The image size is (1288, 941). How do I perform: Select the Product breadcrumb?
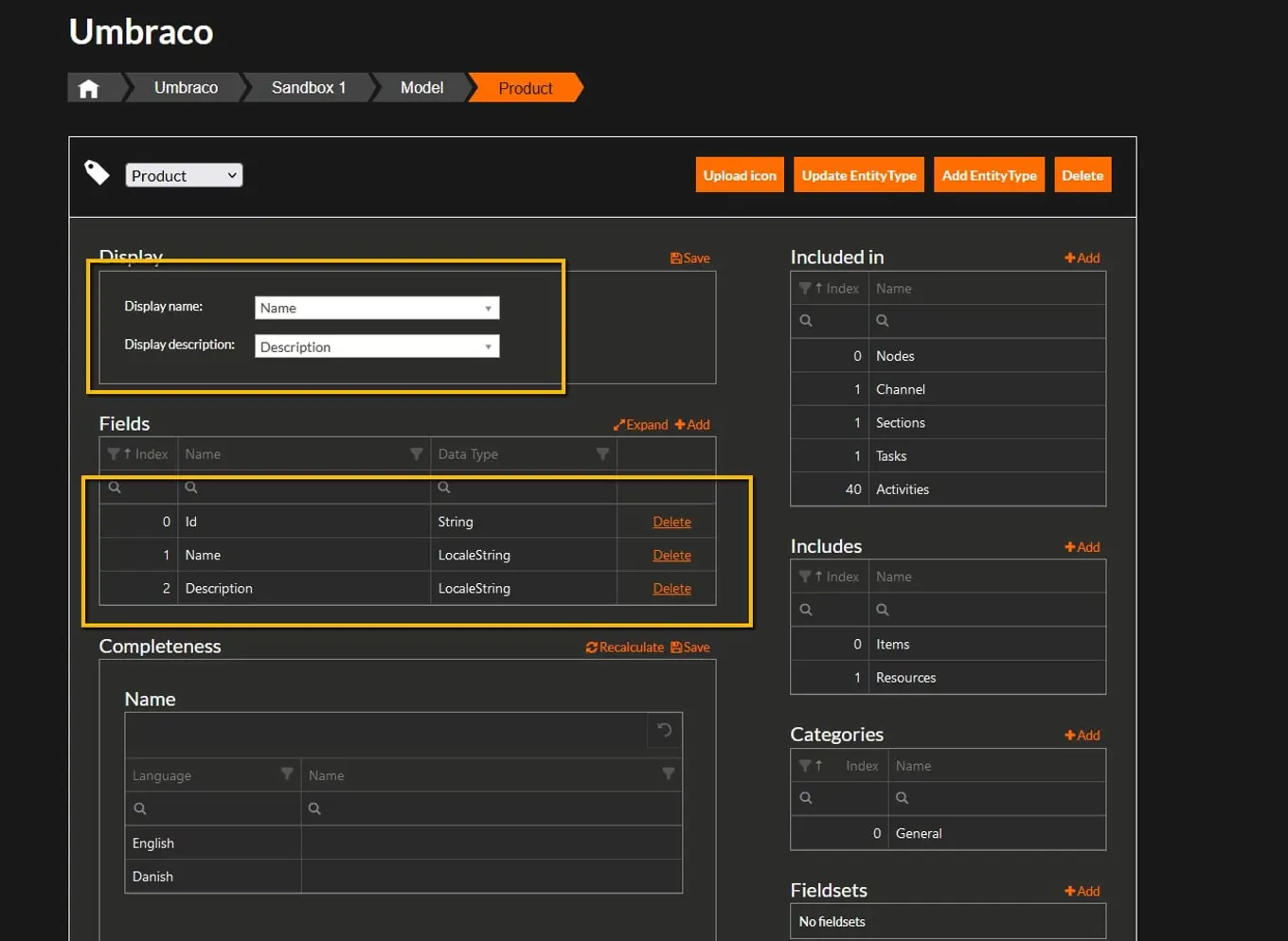click(x=526, y=88)
